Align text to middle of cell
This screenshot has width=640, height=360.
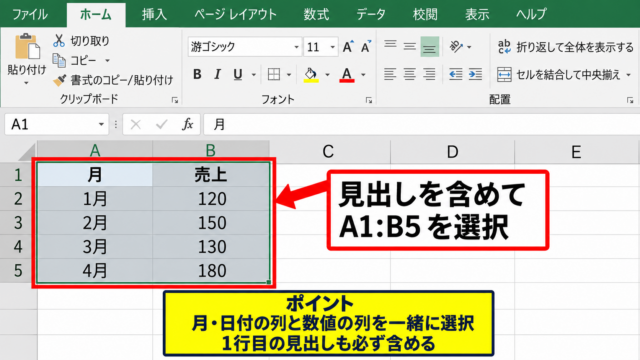click(x=409, y=46)
